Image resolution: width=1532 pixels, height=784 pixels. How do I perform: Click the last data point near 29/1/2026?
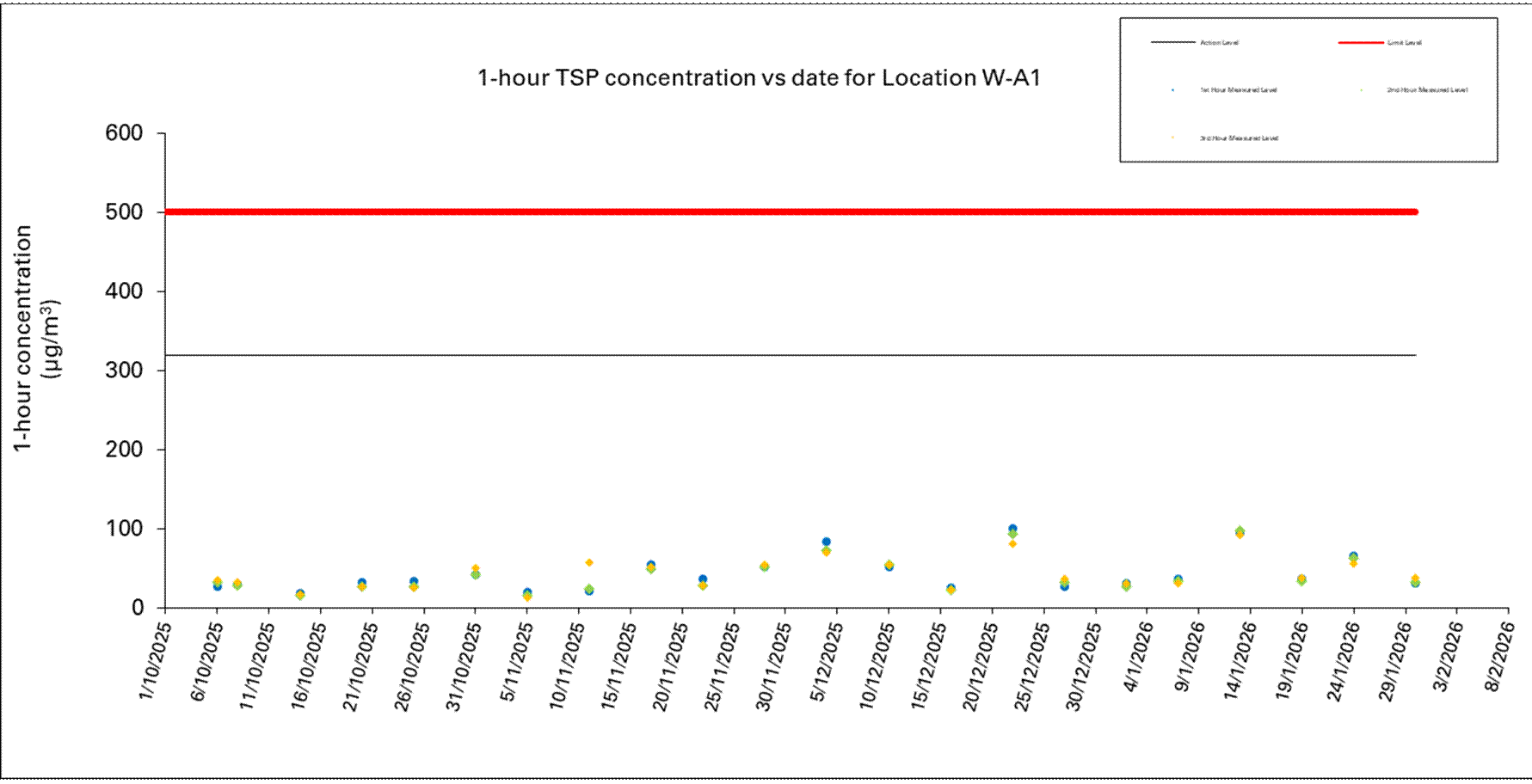click(1415, 581)
